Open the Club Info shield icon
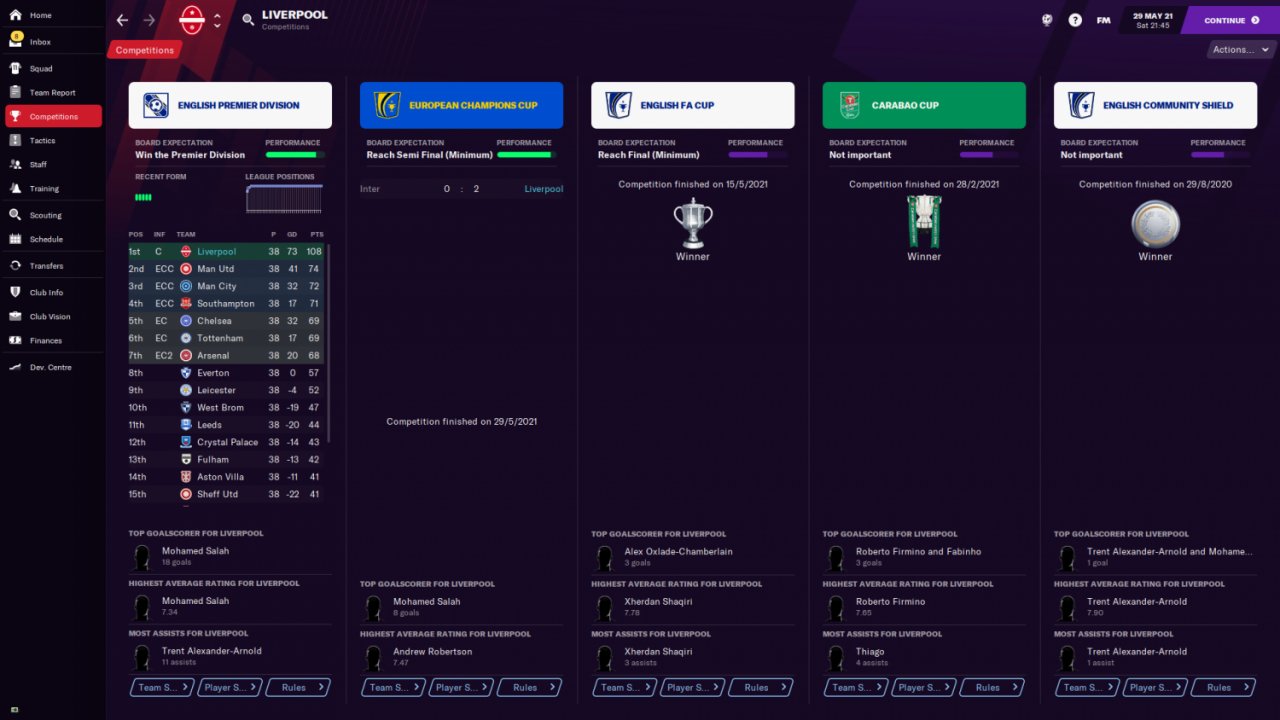1280x720 pixels. click(15, 292)
